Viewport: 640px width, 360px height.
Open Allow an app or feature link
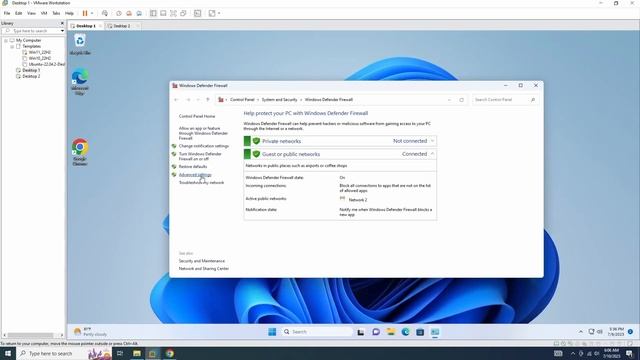(203, 133)
